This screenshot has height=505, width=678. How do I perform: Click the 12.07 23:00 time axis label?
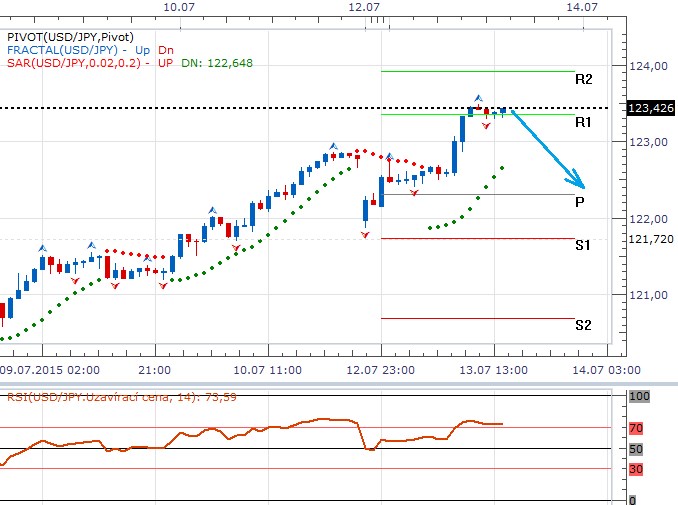click(380, 369)
